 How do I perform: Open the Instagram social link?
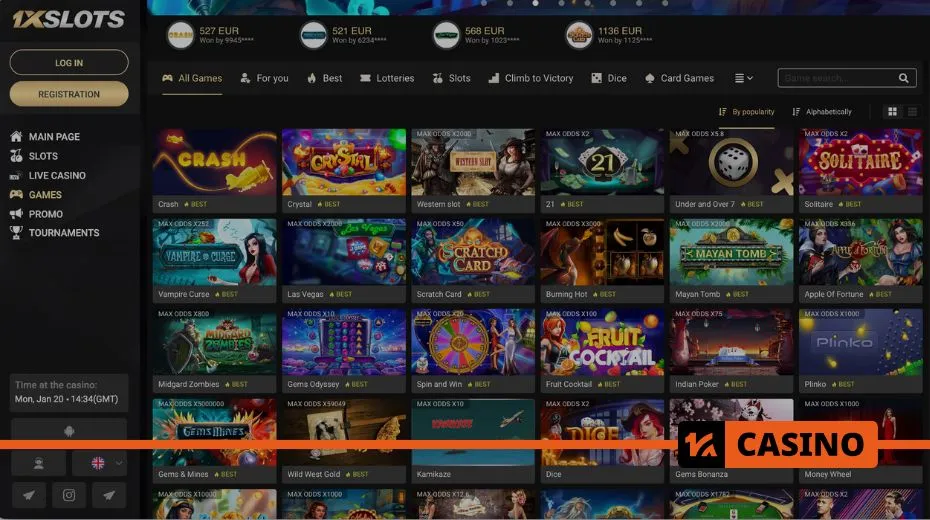click(x=69, y=495)
